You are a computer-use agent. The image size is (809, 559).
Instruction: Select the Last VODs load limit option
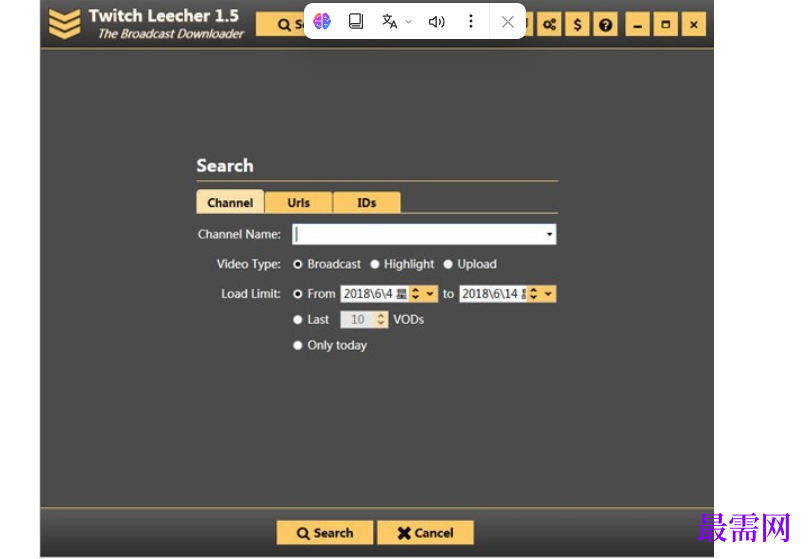[297, 320]
